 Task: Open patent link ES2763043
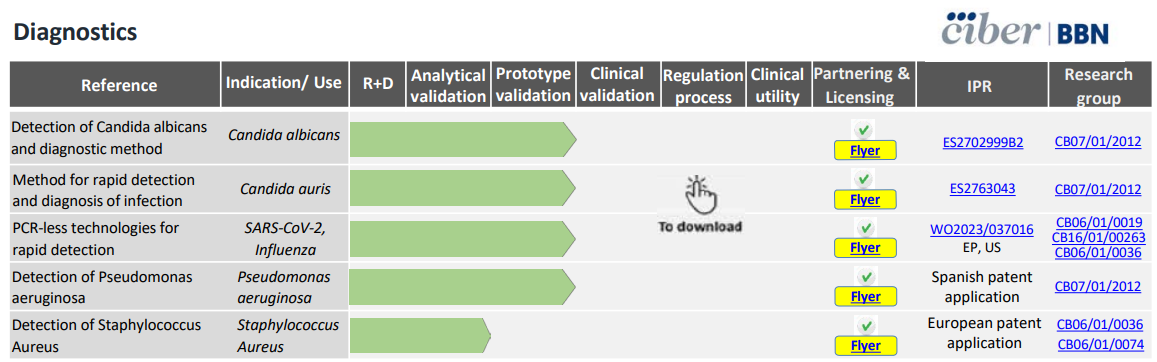983,189
